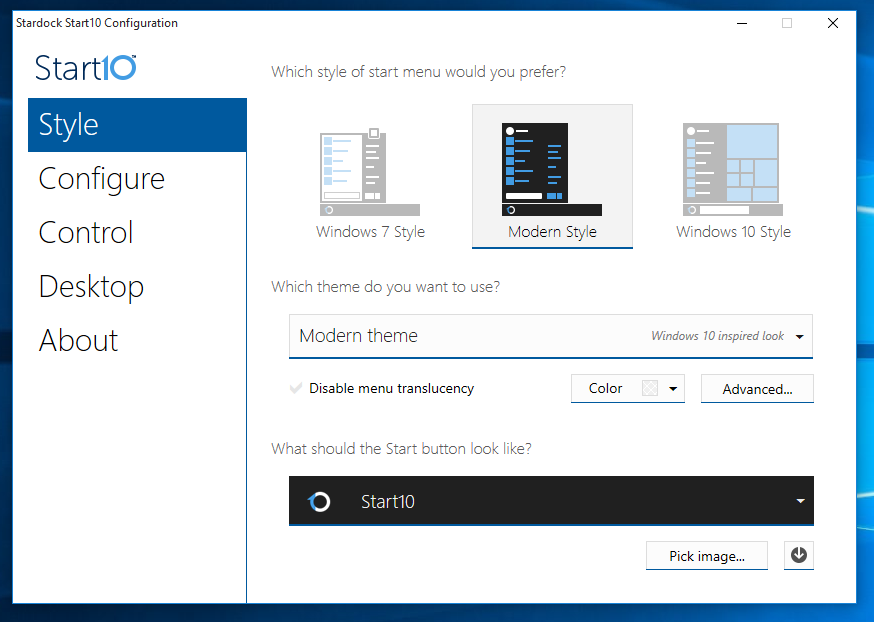This screenshot has width=874, height=622.
Task: Go to the Control section
Action: pyautogui.click(x=86, y=232)
